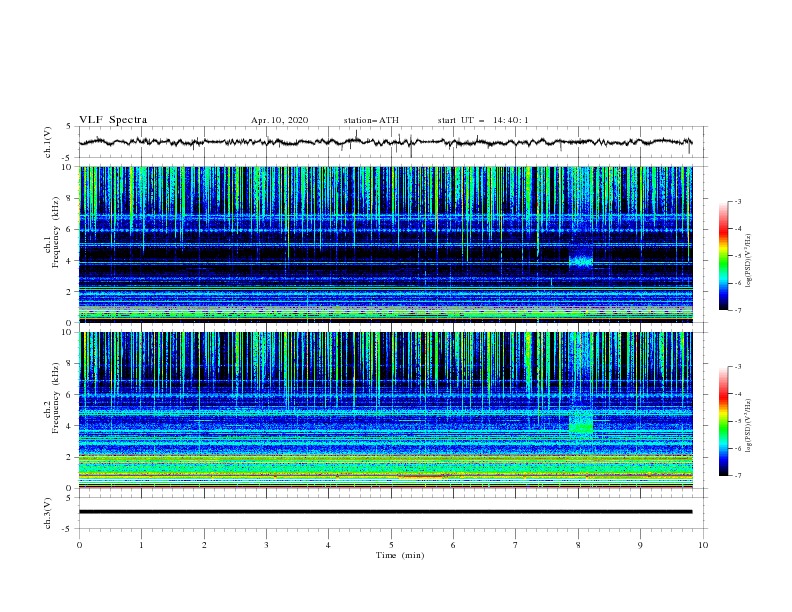792x612 pixels.
Task: Click the red-orange band in ch.2 spectrogram near minute 5.5
Action: (x=422, y=476)
